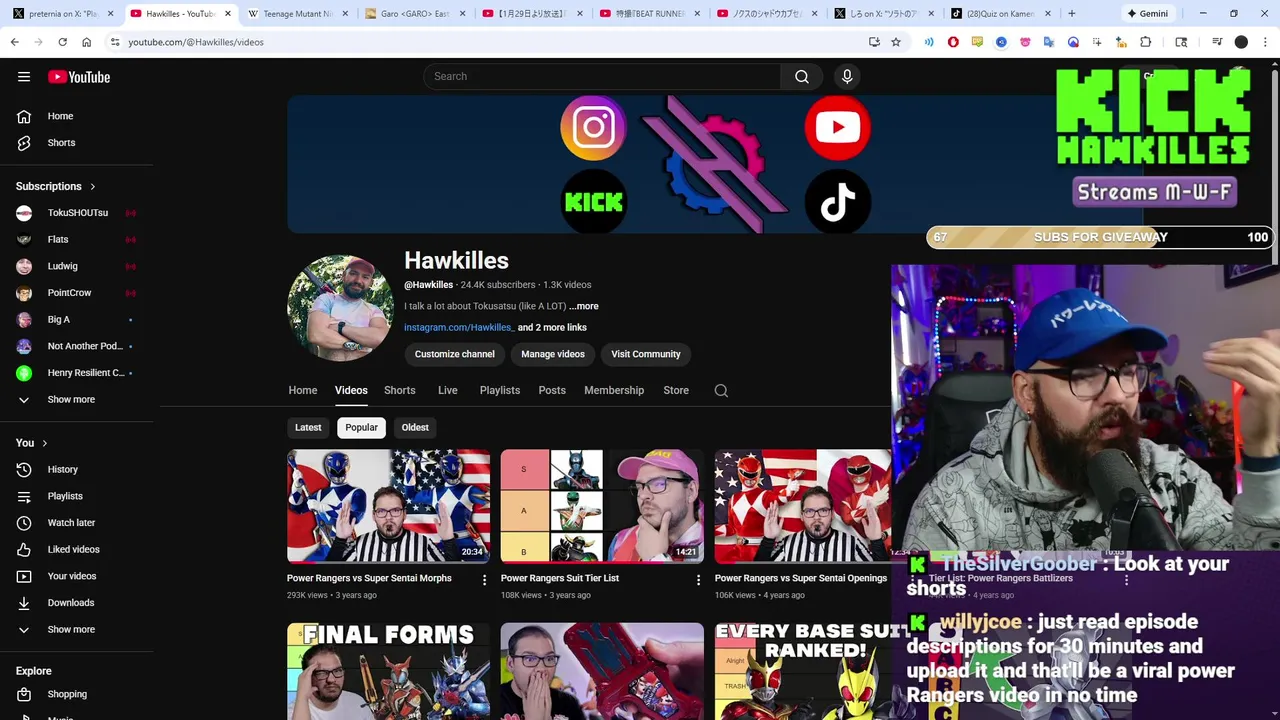Switch to the channel Shorts tab
This screenshot has width=1280, height=720.
(x=399, y=390)
